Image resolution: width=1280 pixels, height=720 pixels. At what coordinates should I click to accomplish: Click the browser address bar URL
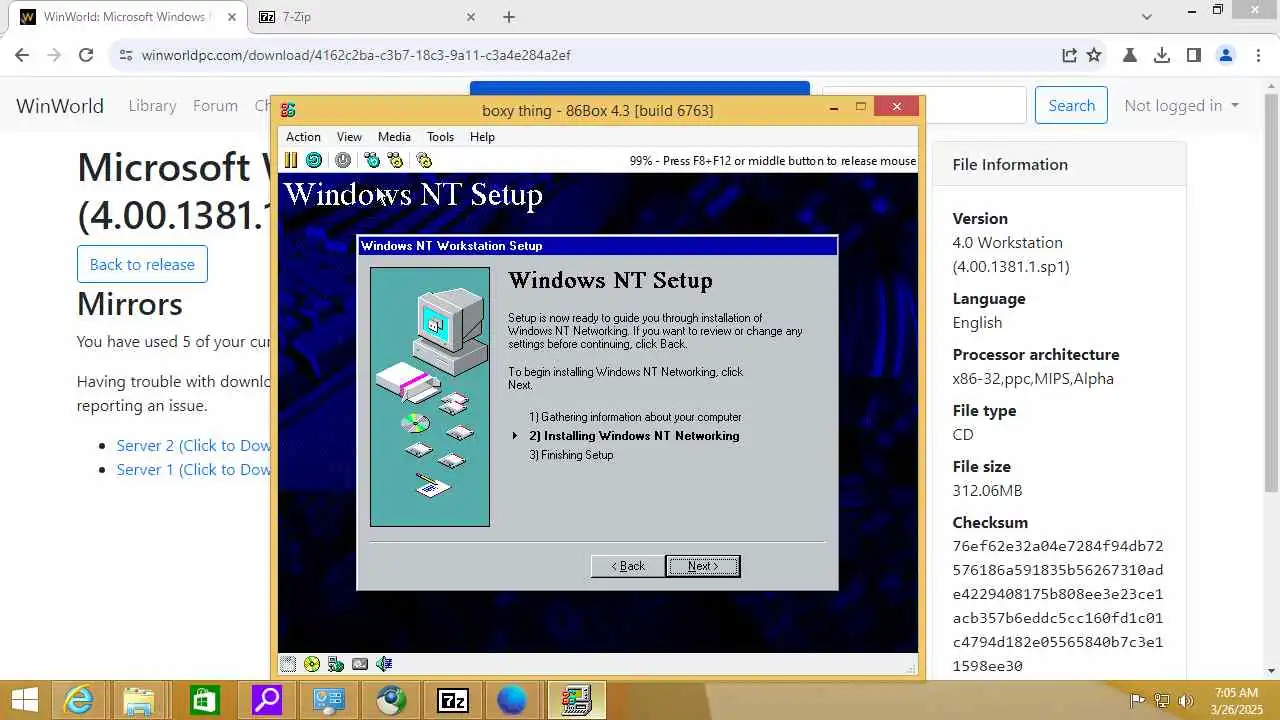pos(356,55)
